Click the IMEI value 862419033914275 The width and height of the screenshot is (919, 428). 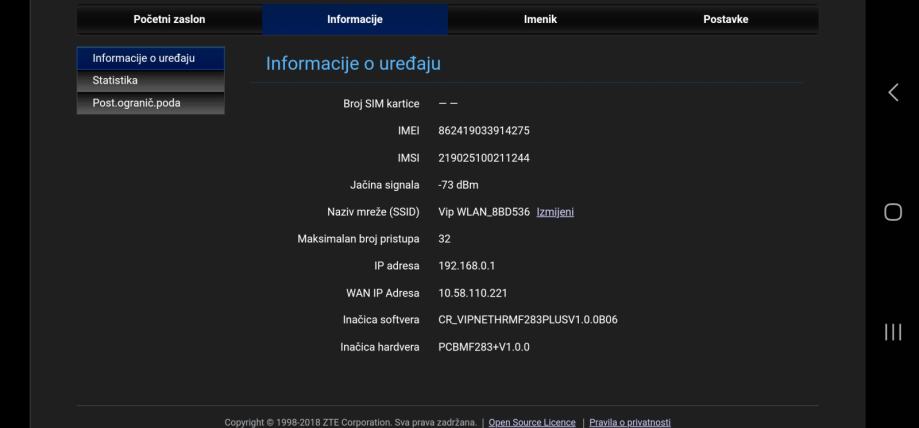[484, 131]
